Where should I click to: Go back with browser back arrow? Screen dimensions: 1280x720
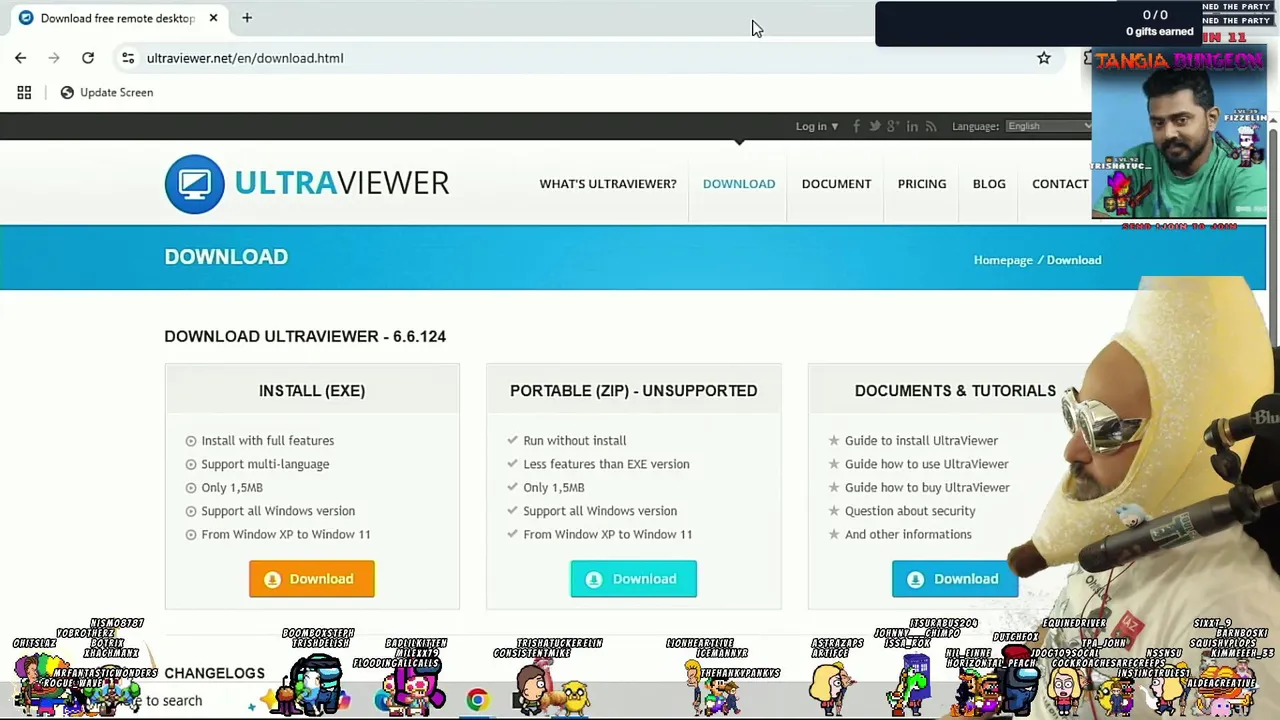click(x=20, y=58)
